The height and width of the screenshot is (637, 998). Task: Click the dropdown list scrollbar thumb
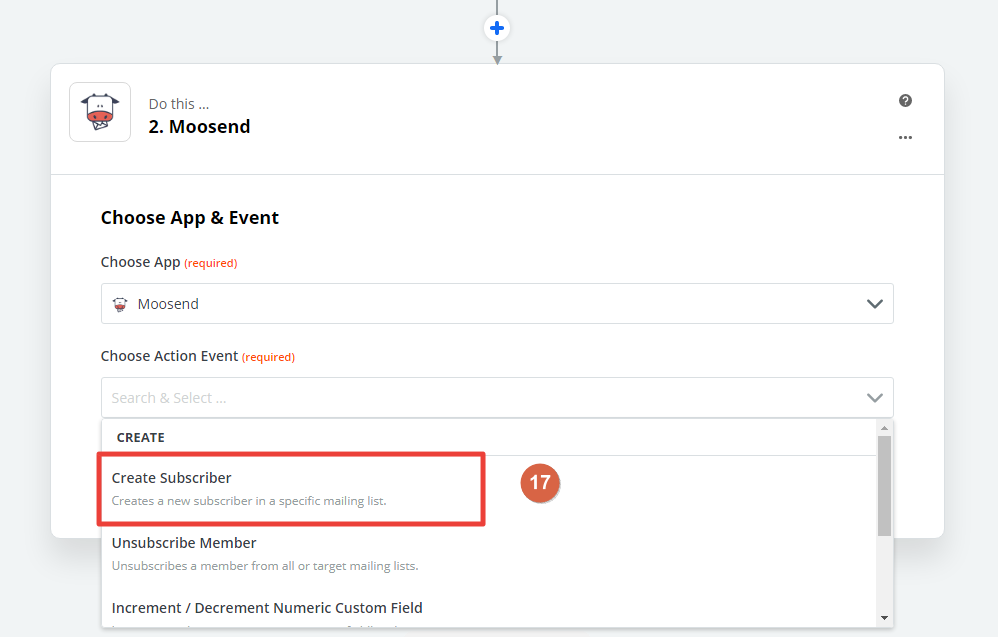(x=884, y=486)
